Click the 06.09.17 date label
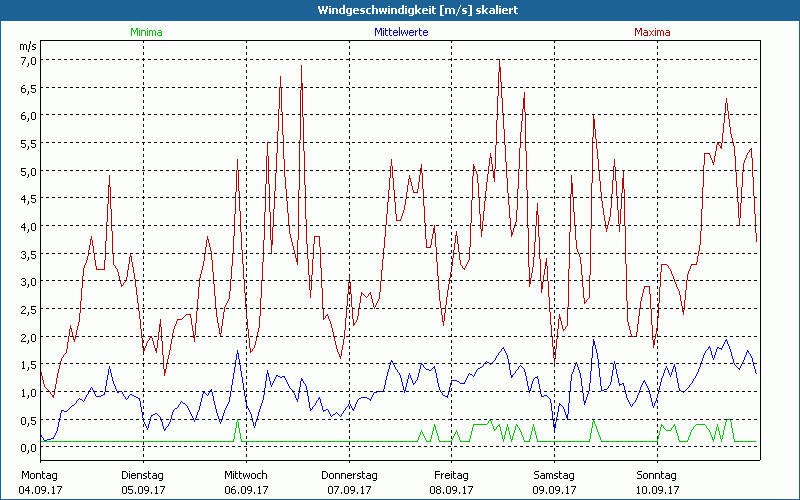 [246, 490]
